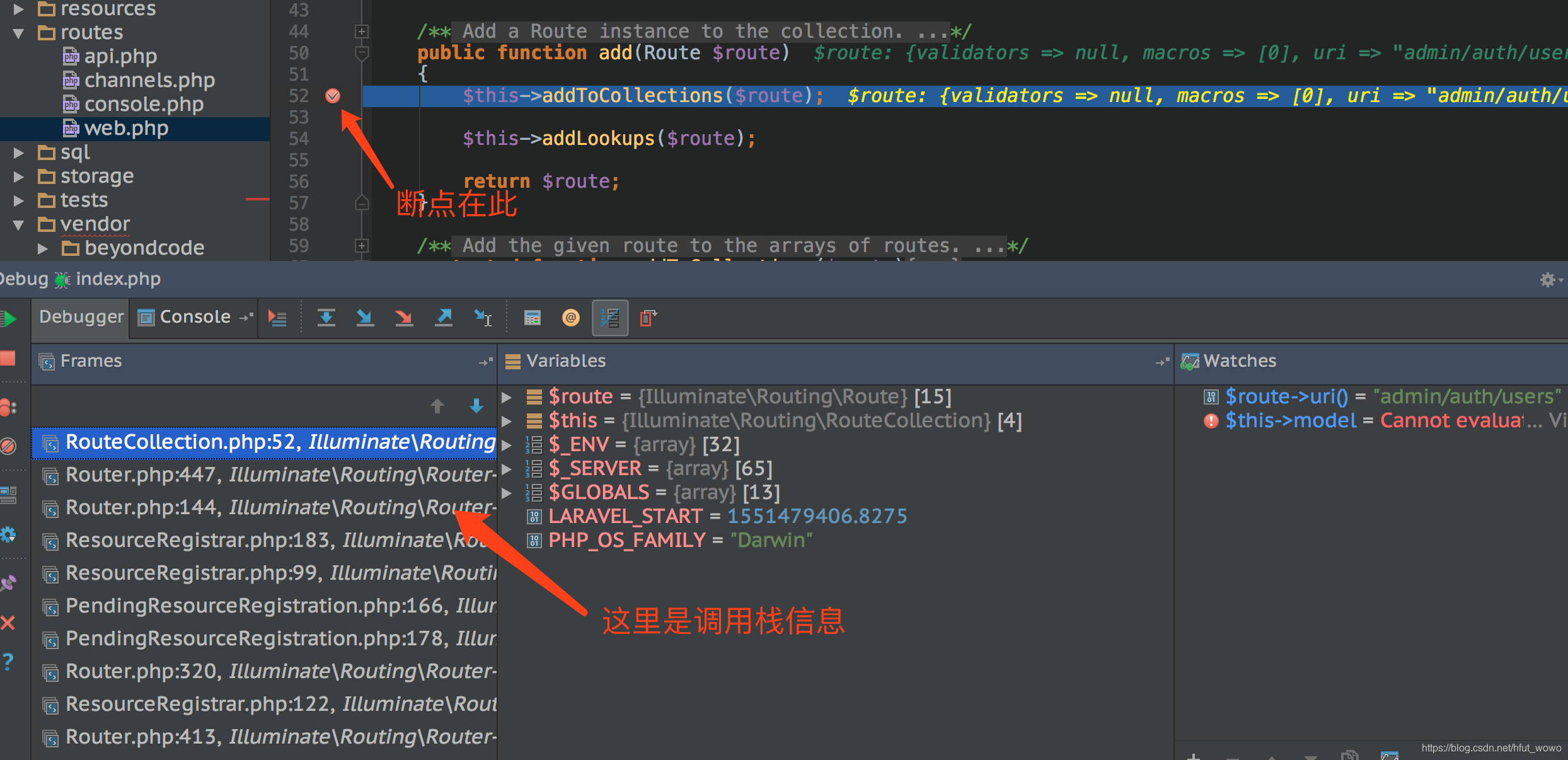Click the PHP_OS_FAMILY constant row
Screen dimensions: 1568x760
(x=670, y=541)
